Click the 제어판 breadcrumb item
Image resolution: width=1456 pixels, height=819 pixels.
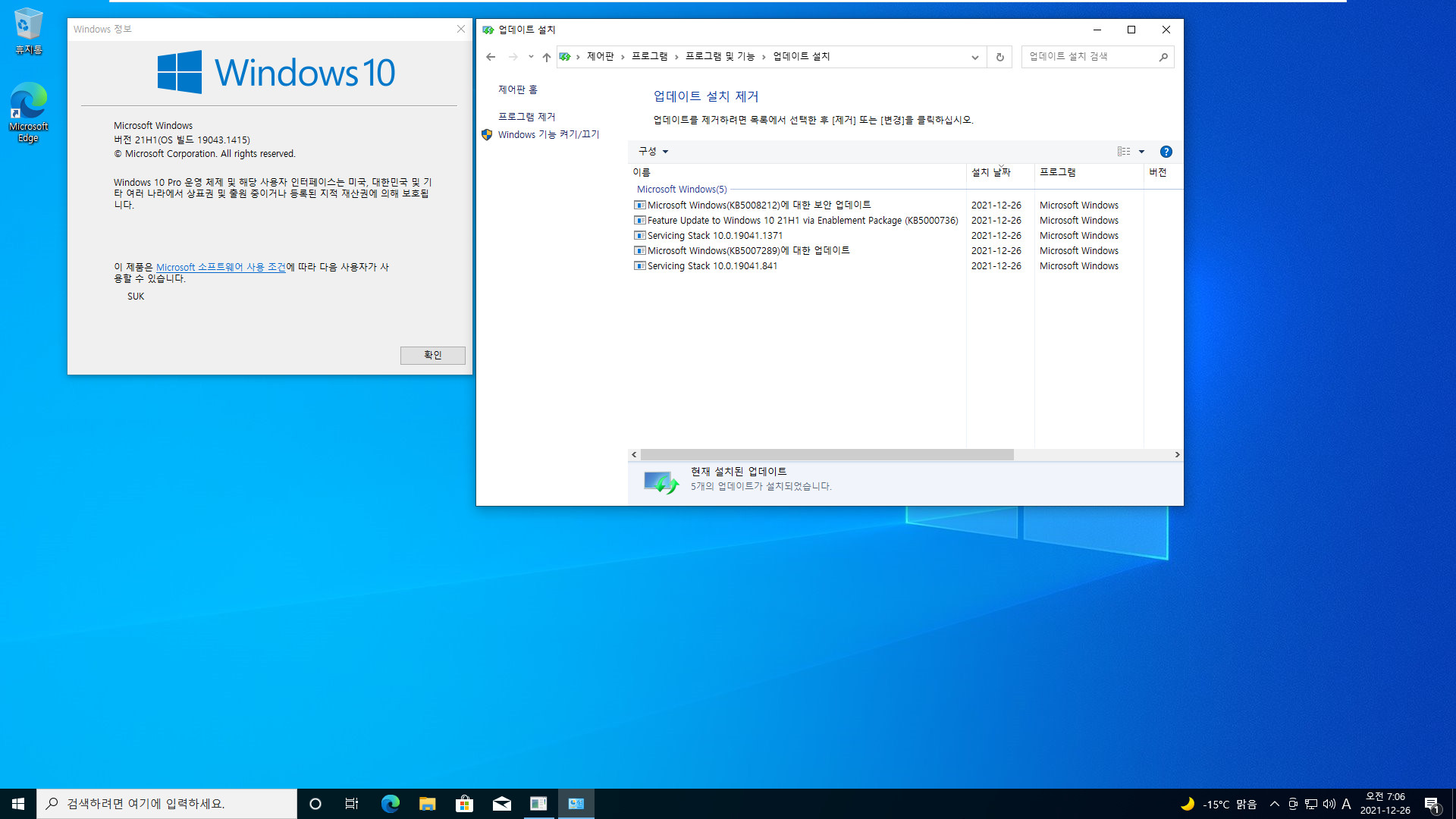tap(600, 57)
